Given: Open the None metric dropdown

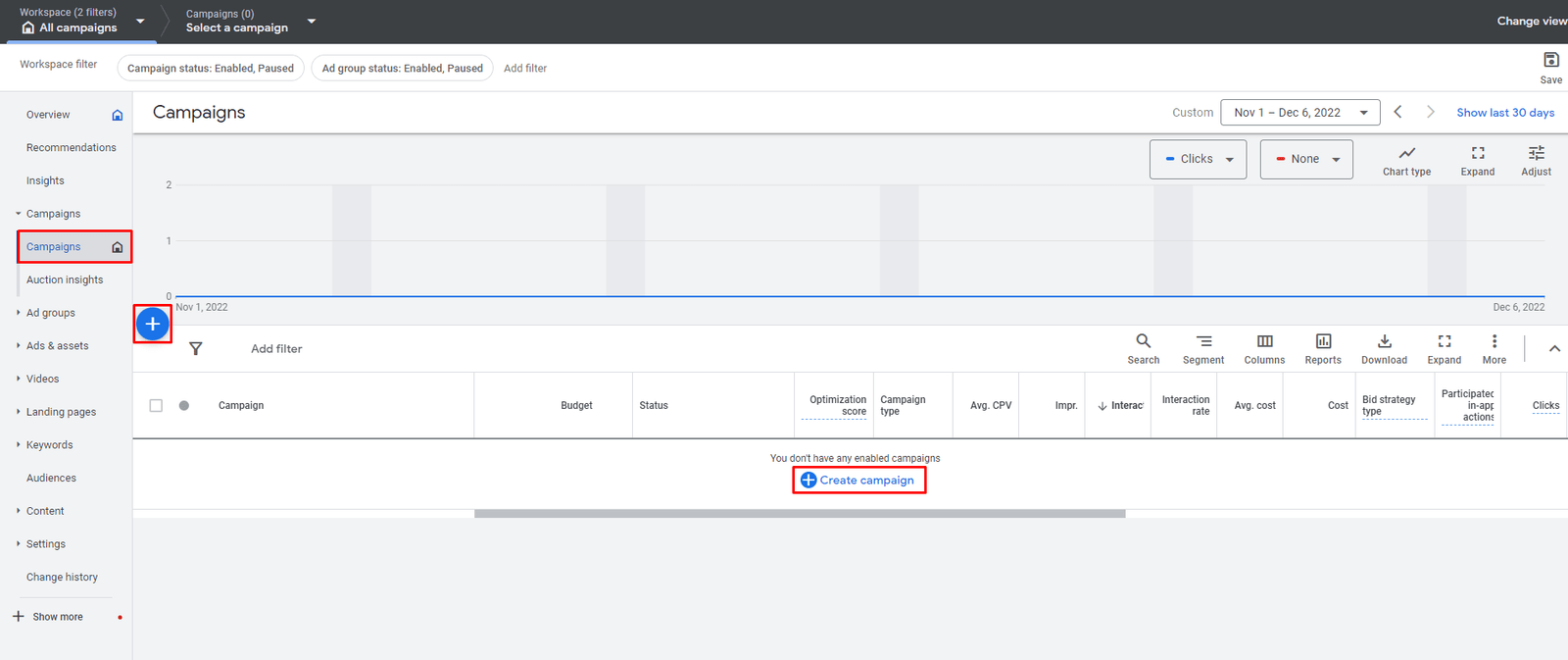Looking at the screenshot, I should coord(1306,159).
